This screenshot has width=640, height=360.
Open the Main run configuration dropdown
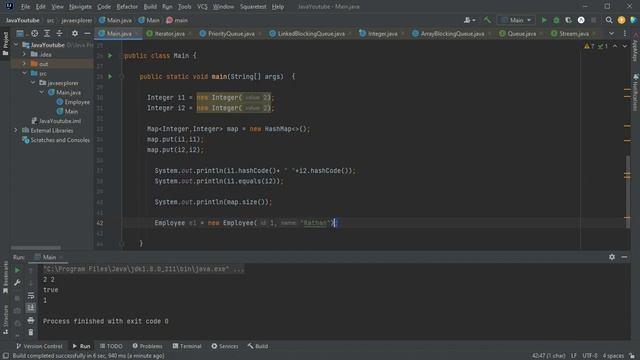coord(516,20)
